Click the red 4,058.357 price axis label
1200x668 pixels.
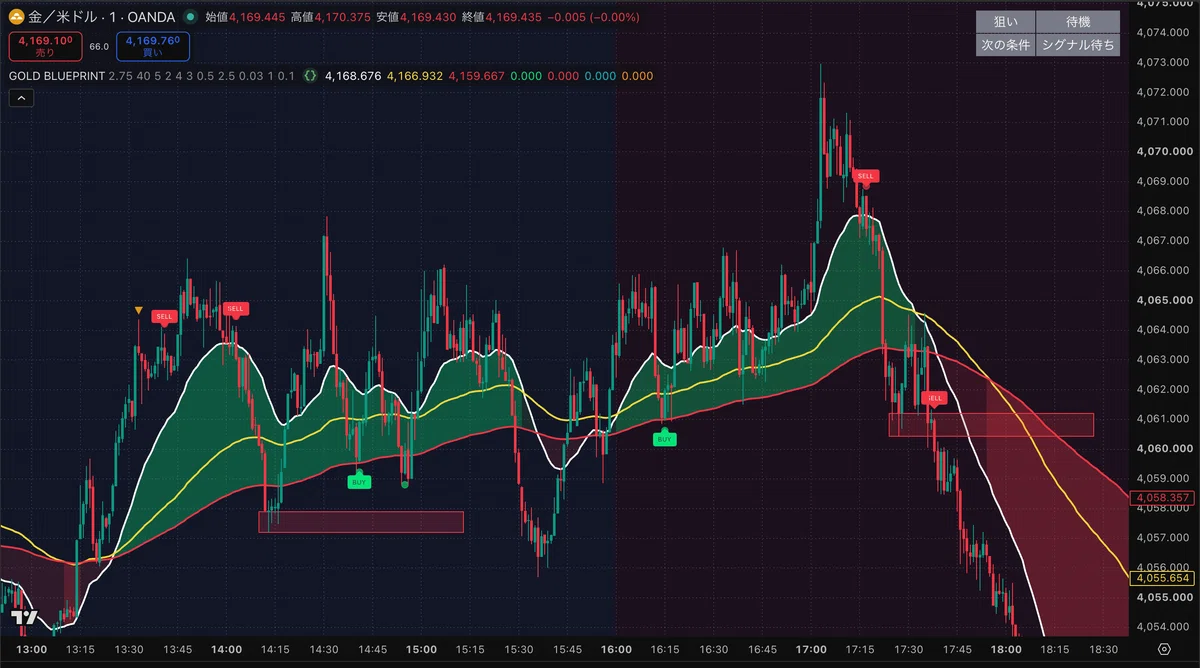point(1160,497)
